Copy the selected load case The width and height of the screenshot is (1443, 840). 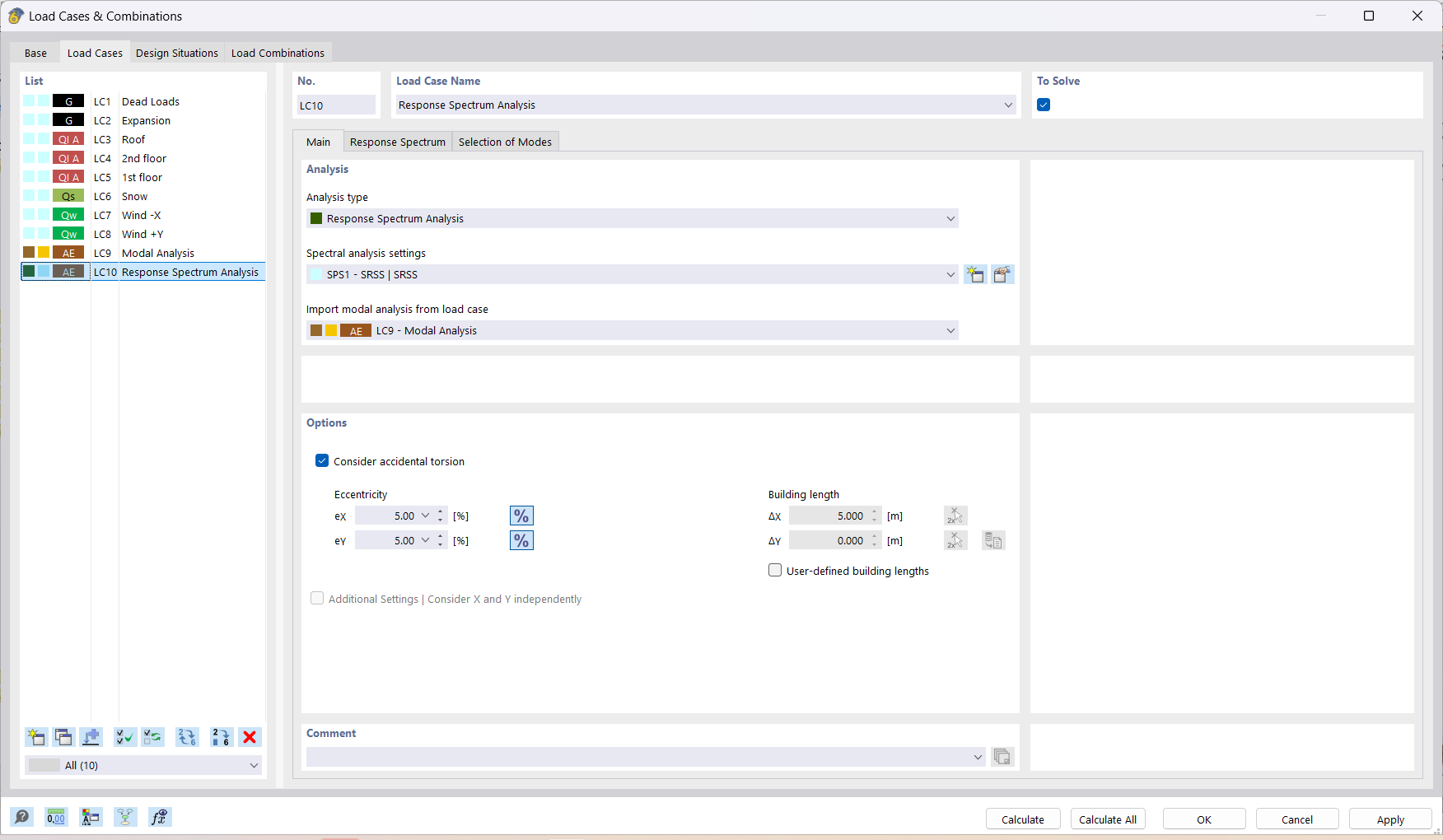coord(63,737)
